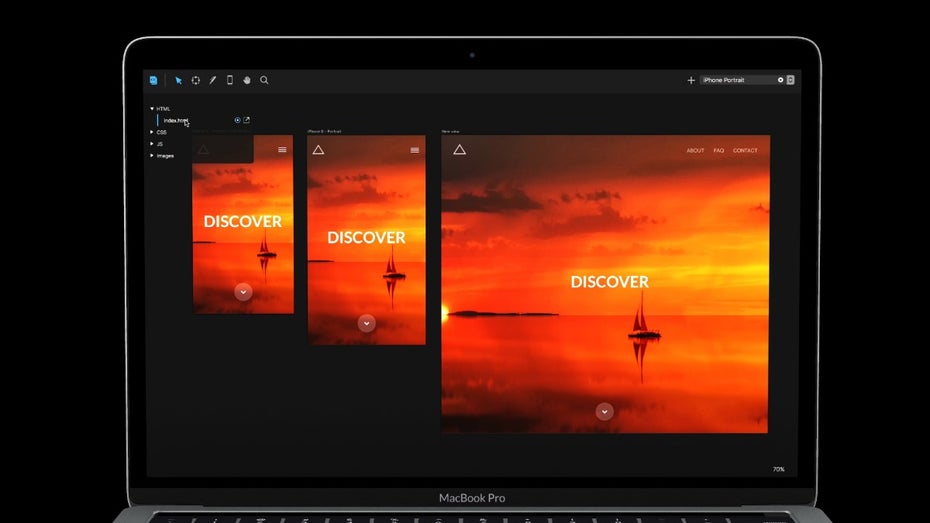Expand the JS folder in sidebar

pos(152,144)
